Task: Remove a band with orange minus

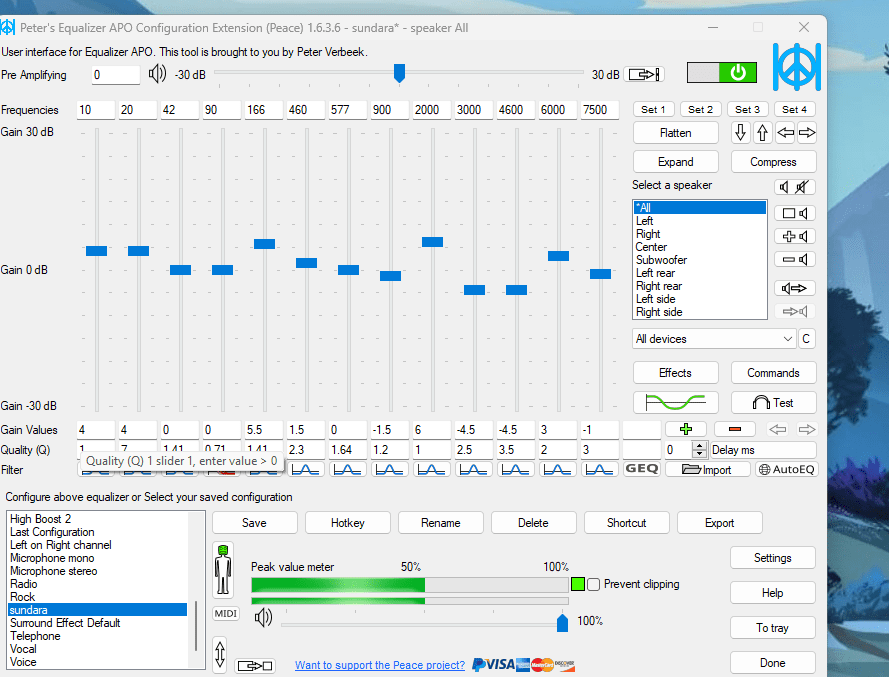Action: [x=735, y=429]
